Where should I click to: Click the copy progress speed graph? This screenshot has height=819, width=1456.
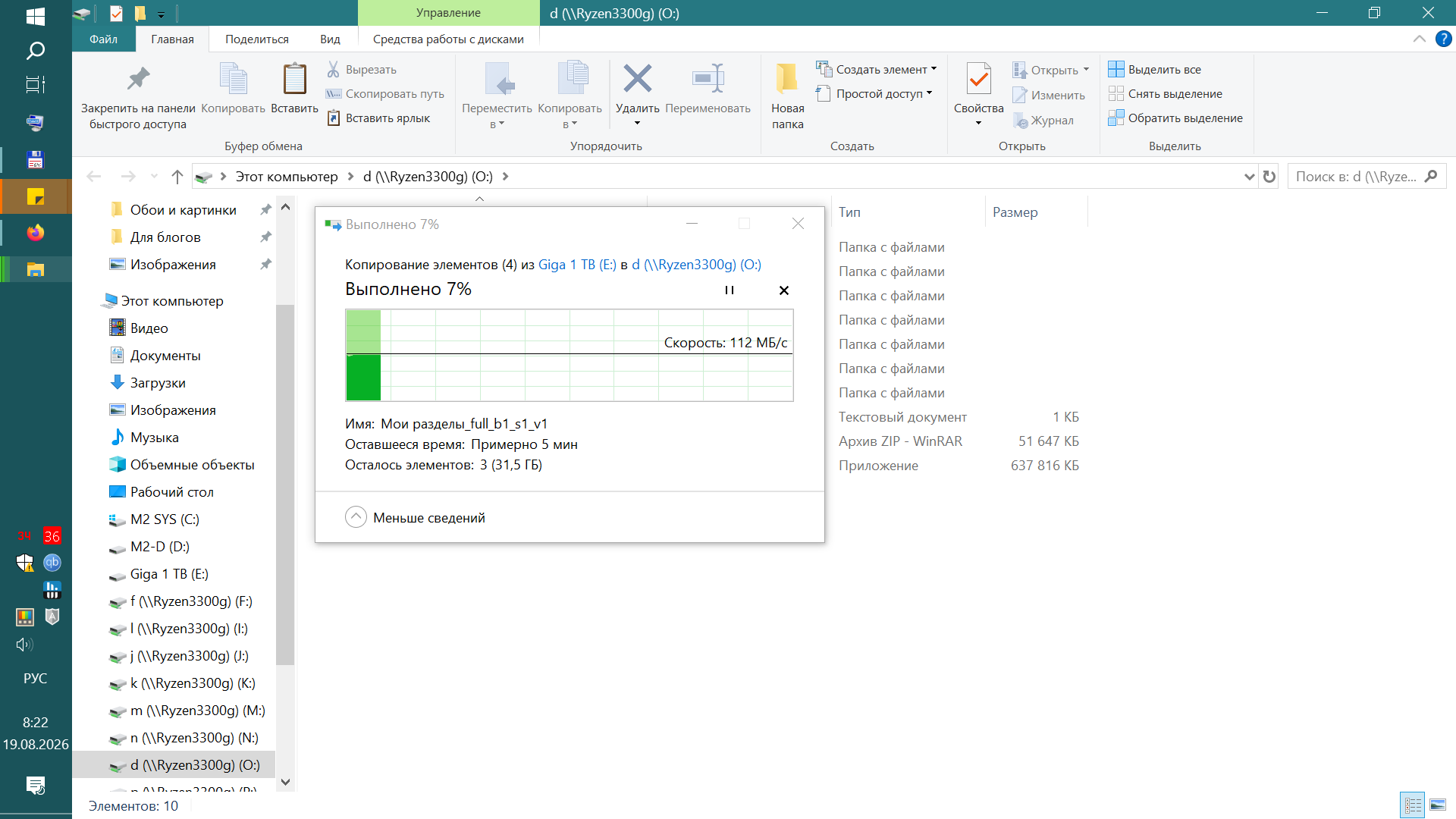(x=570, y=355)
